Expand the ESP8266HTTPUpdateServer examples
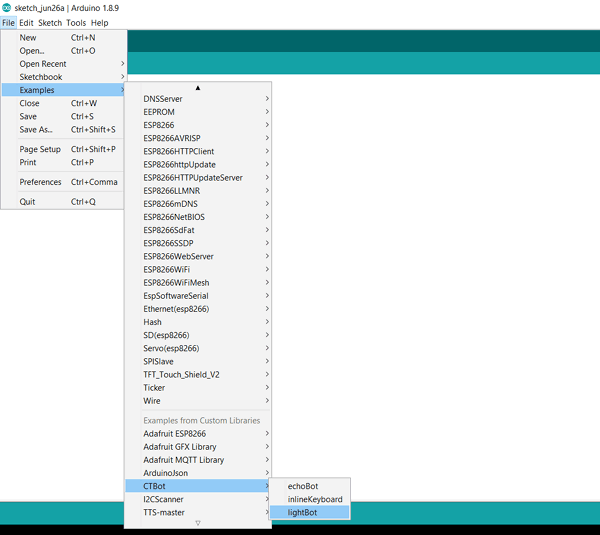The width and height of the screenshot is (600, 535). (198, 177)
